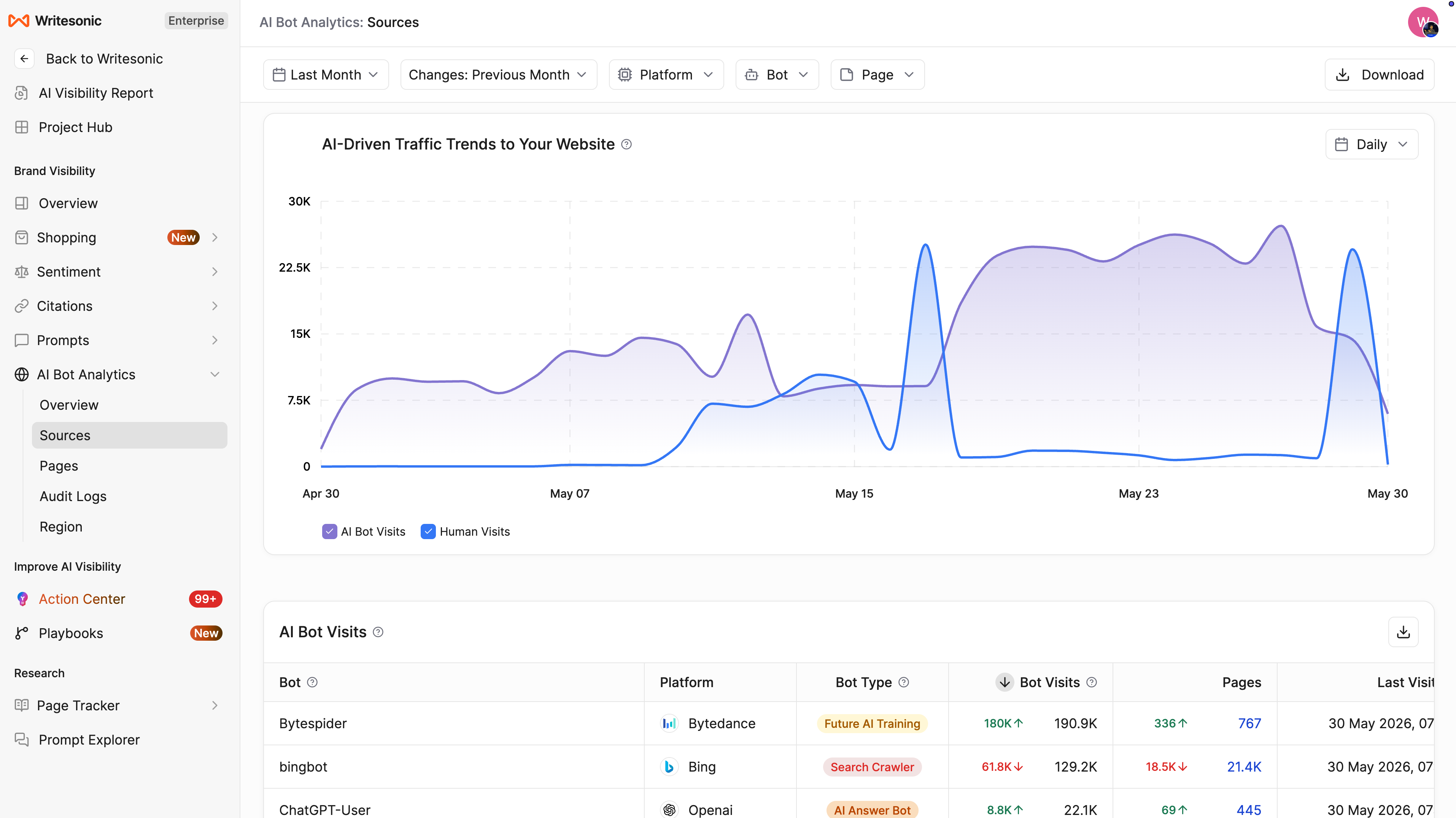Click the Playbooks branch icon
1456x818 pixels.
21,633
